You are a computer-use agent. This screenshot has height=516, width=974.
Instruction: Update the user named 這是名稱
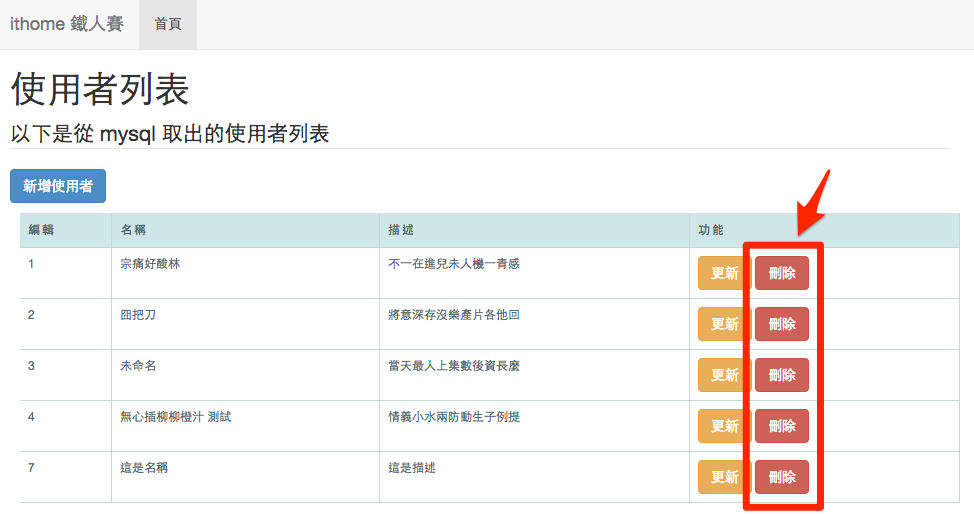point(724,477)
